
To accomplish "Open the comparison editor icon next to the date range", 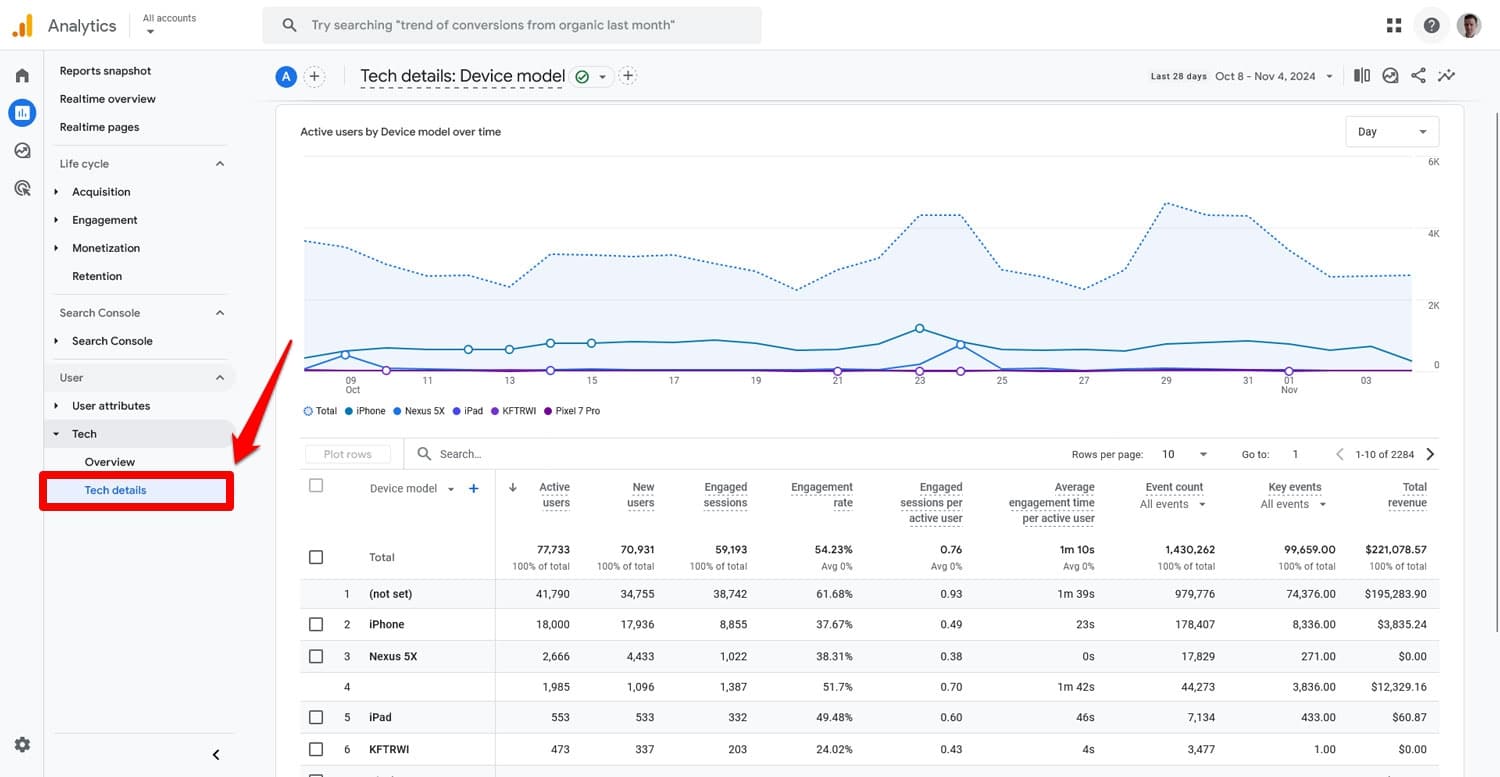I will click(x=1361, y=75).
